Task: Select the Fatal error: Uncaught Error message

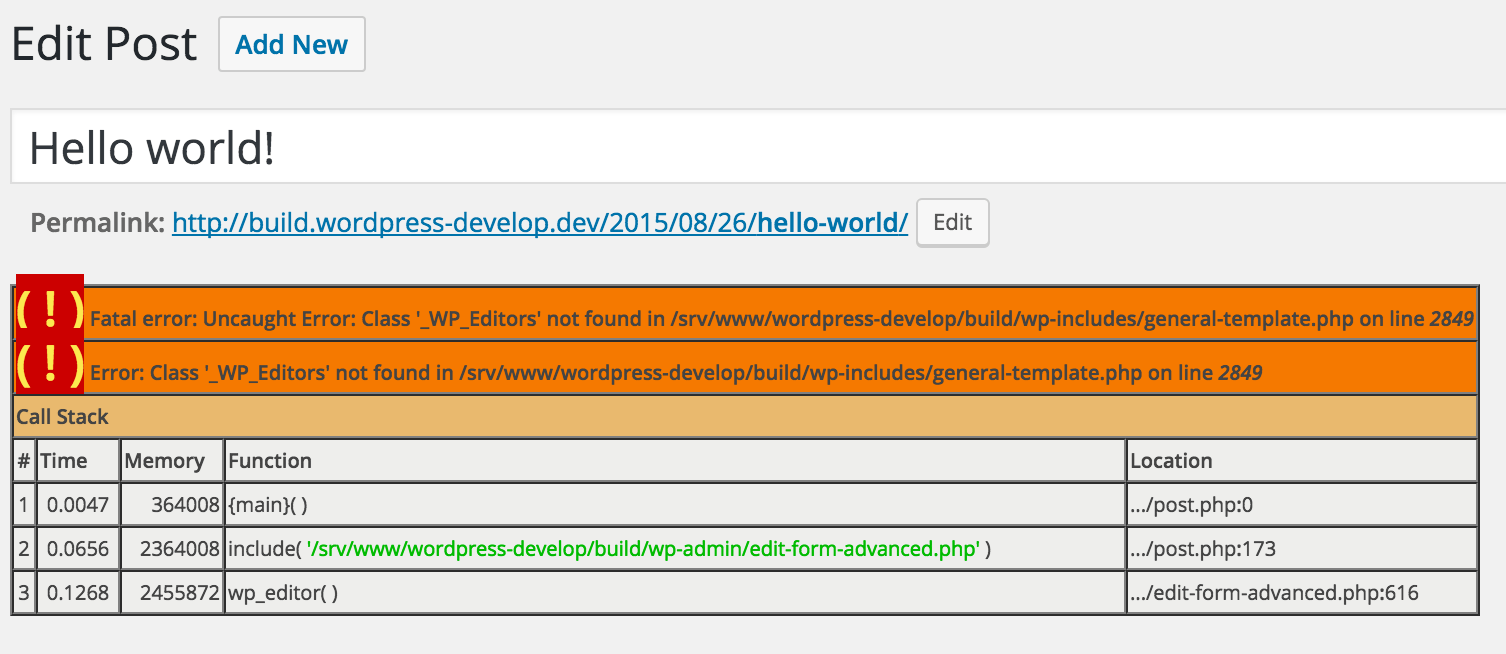Action: click(782, 319)
